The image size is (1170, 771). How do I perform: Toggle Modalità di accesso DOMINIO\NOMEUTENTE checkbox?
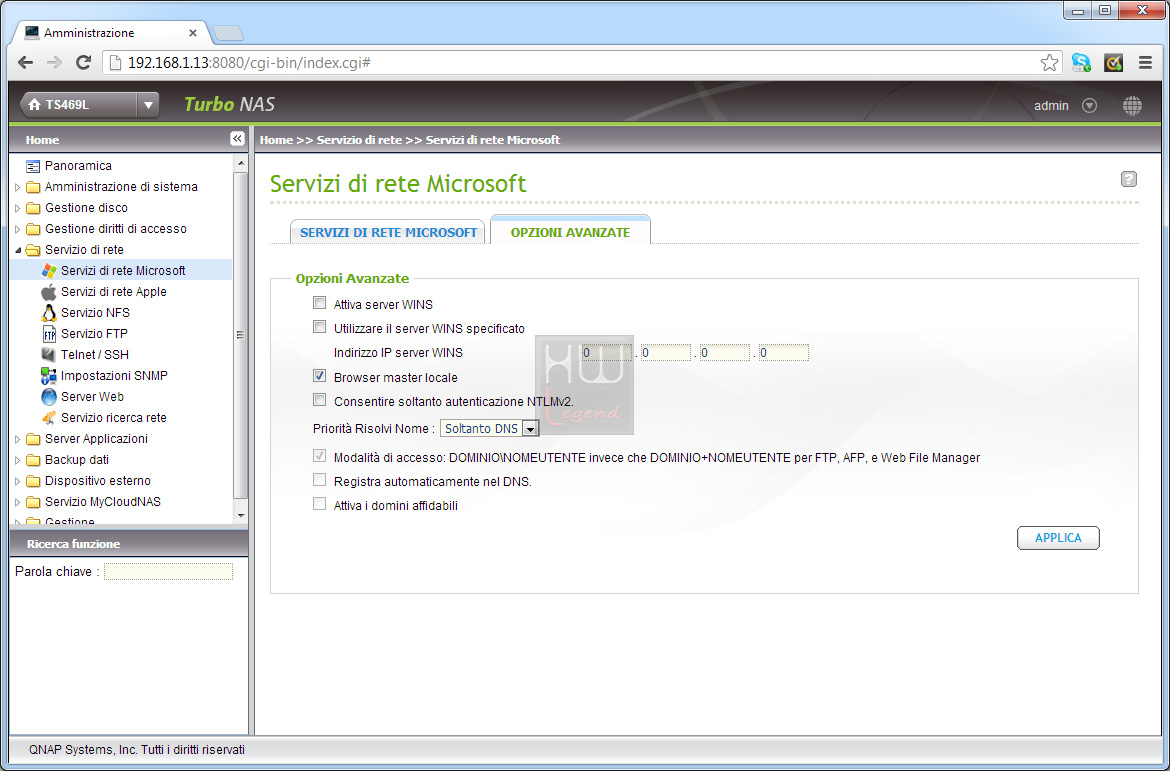click(x=319, y=456)
